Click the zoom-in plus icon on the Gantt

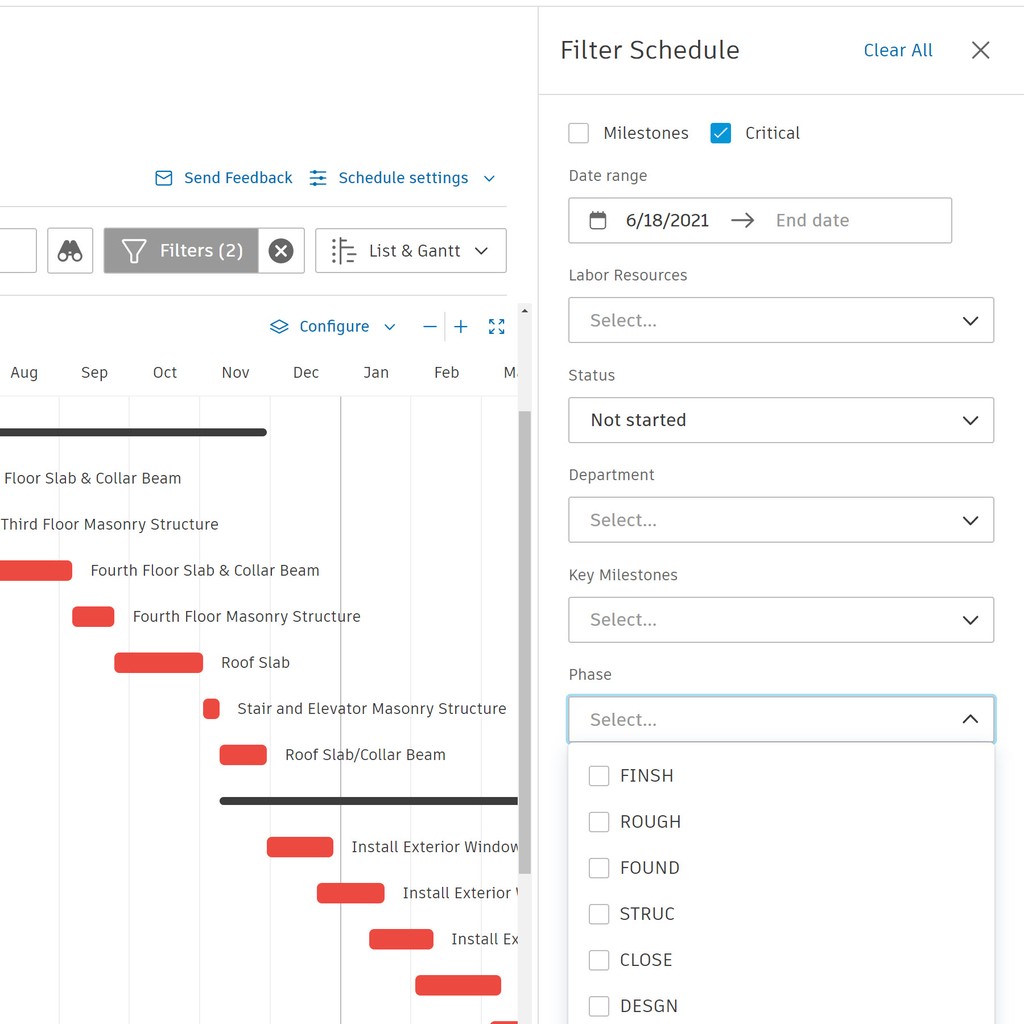click(460, 326)
